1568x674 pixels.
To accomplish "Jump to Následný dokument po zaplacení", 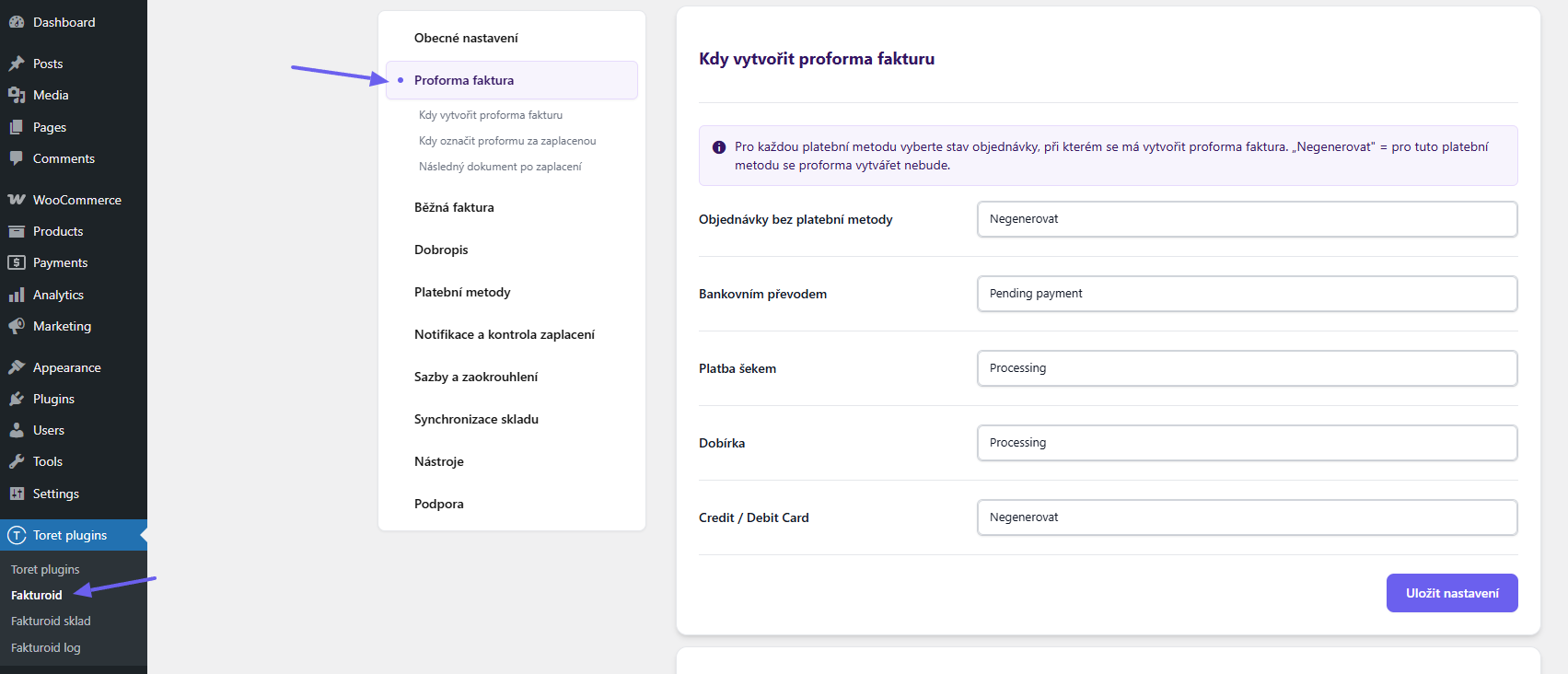I will [500, 167].
